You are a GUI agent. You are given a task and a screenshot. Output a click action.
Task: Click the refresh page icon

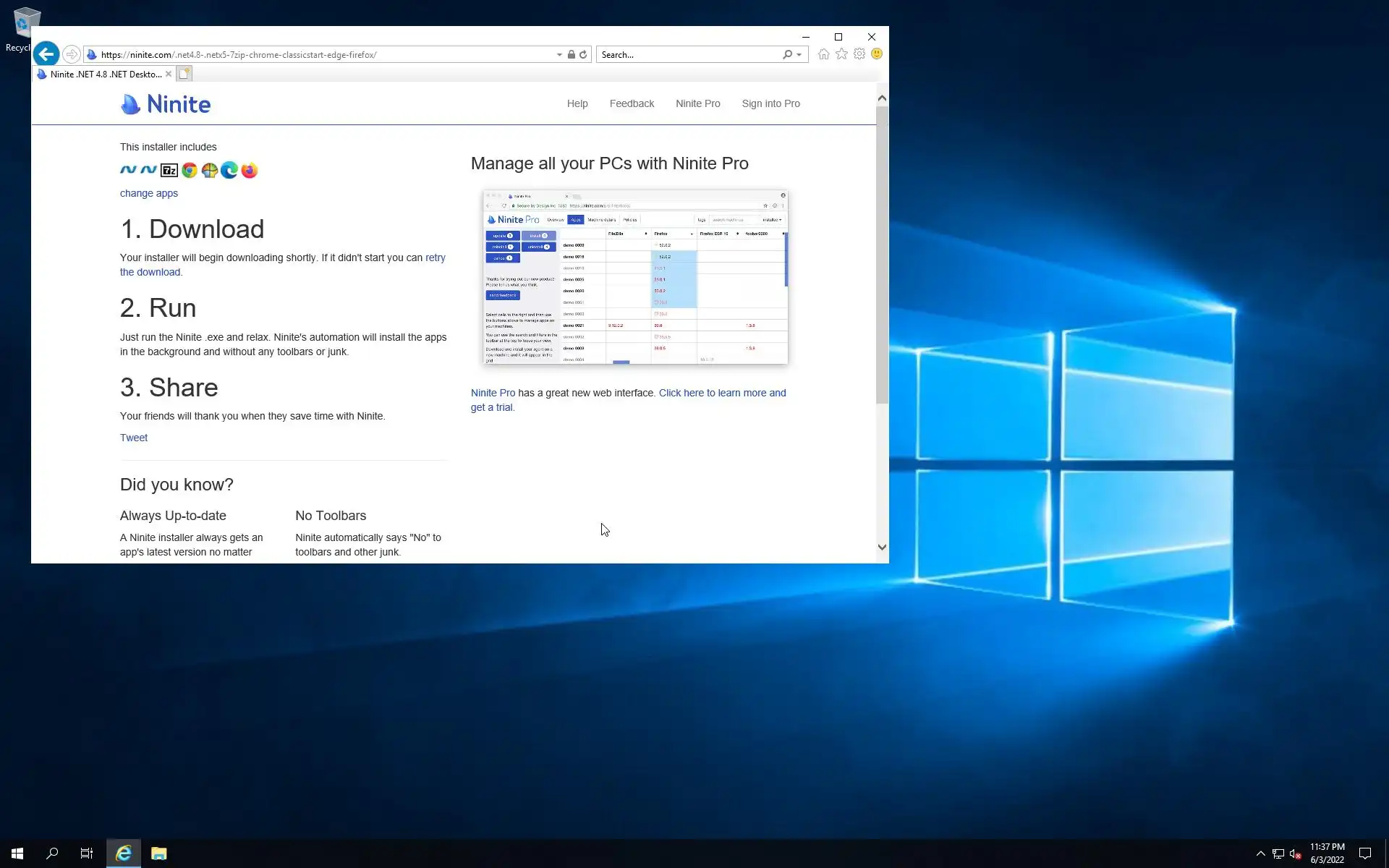(x=583, y=54)
